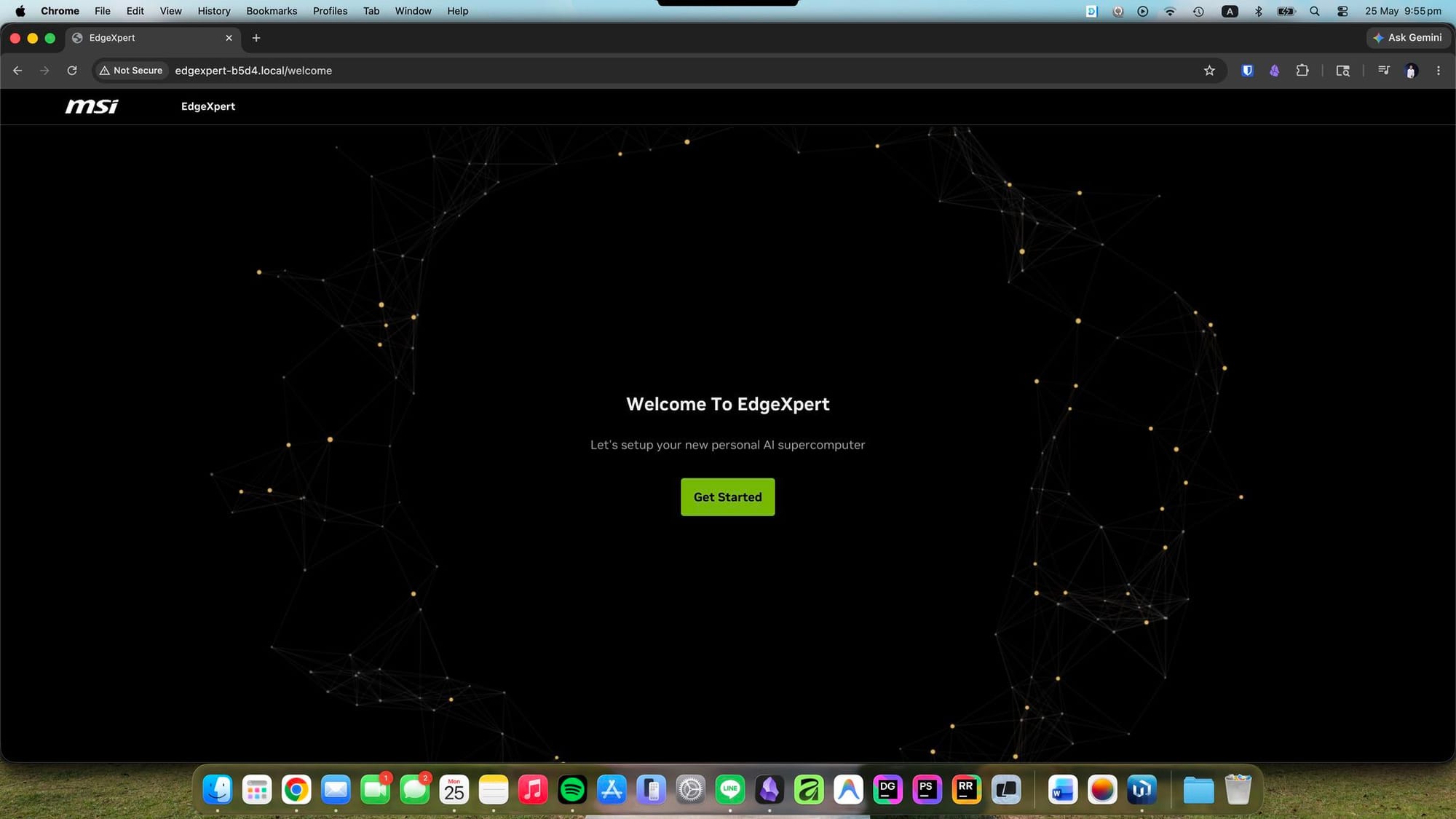Open Control Center
Viewport: 1456px width, 819px height.
[x=1342, y=11]
